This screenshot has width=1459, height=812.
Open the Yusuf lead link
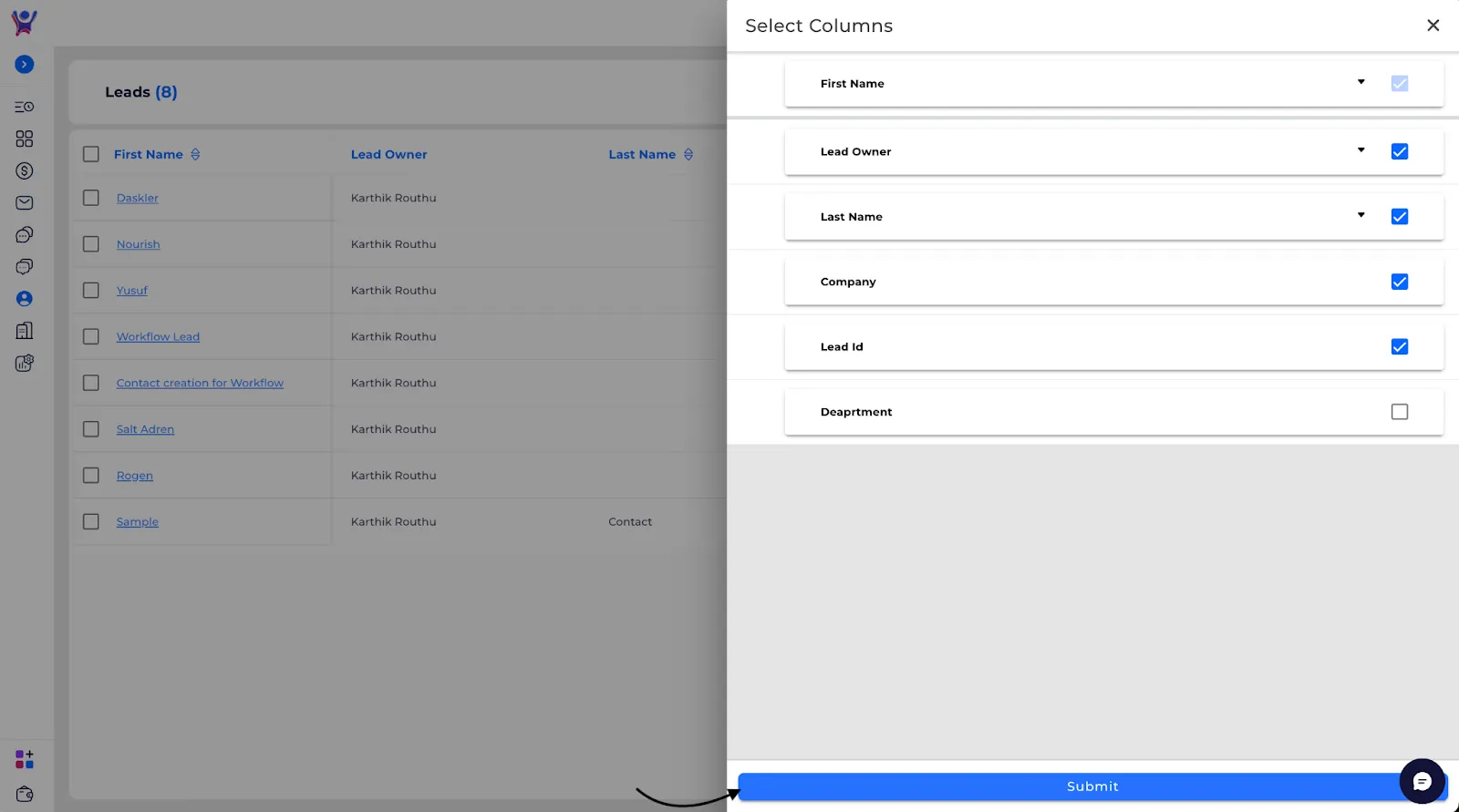pyautogui.click(x=132, y=290)
